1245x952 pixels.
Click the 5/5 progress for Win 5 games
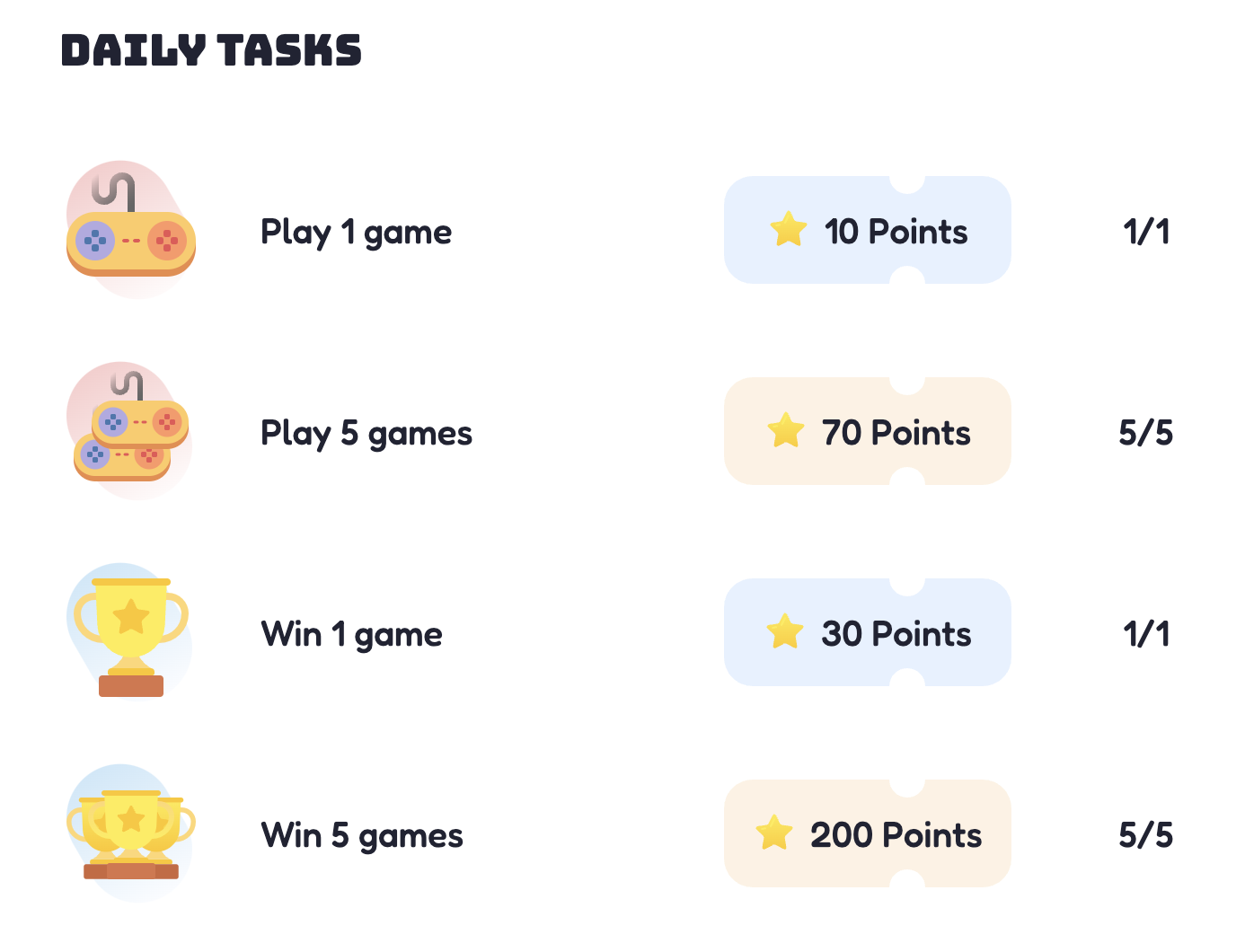[1146, 835]
